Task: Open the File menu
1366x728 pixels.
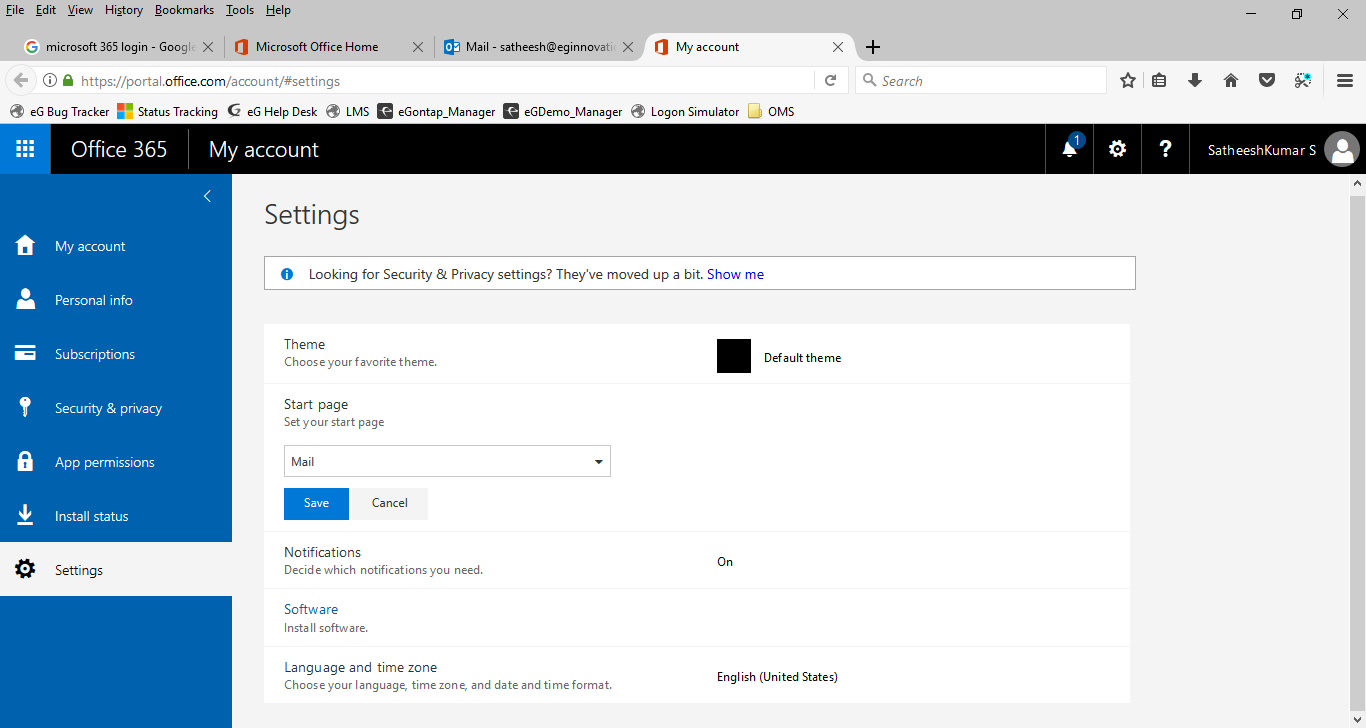Action: pos(16,10)
